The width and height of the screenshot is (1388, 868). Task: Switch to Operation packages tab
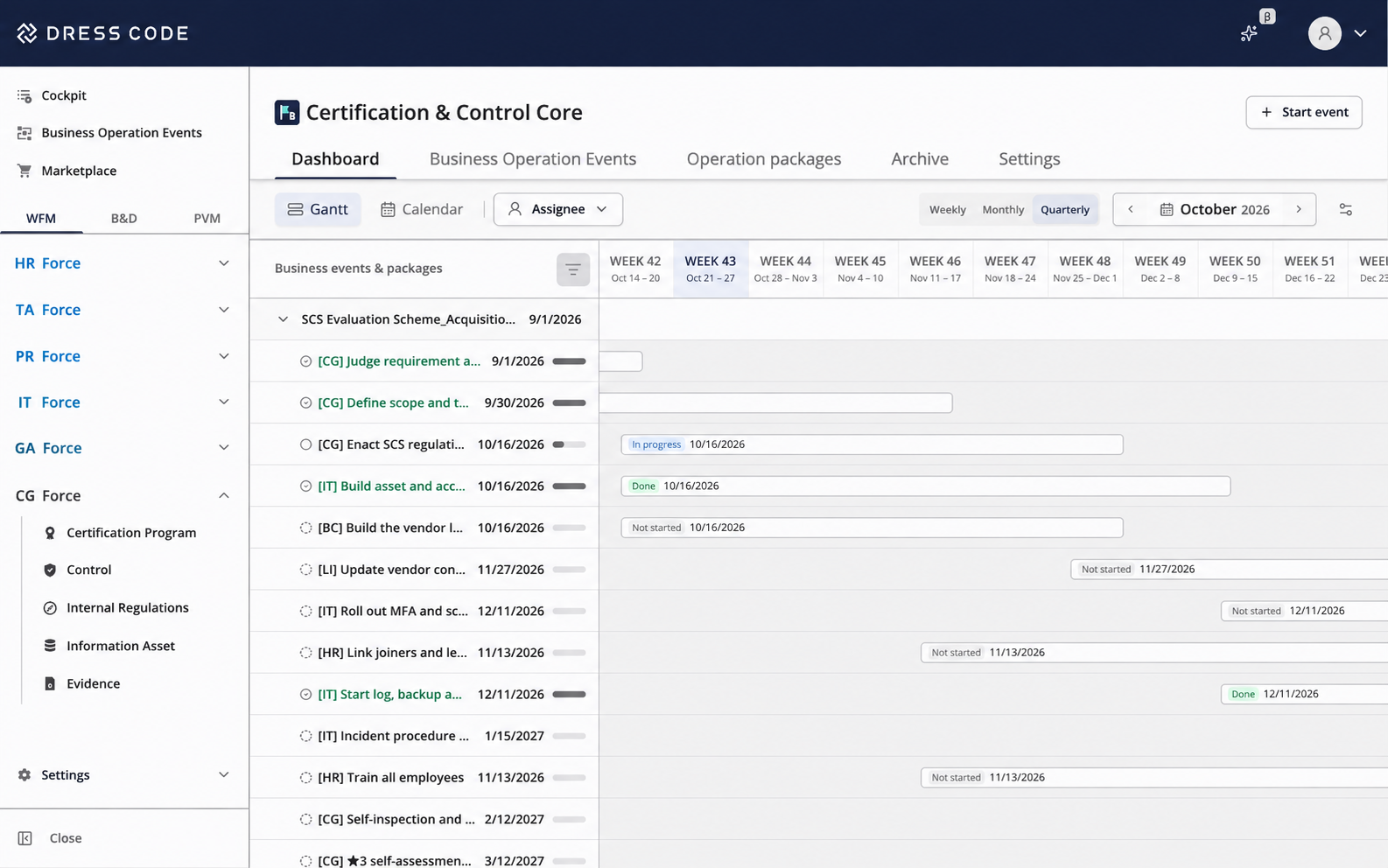(764, 159)
